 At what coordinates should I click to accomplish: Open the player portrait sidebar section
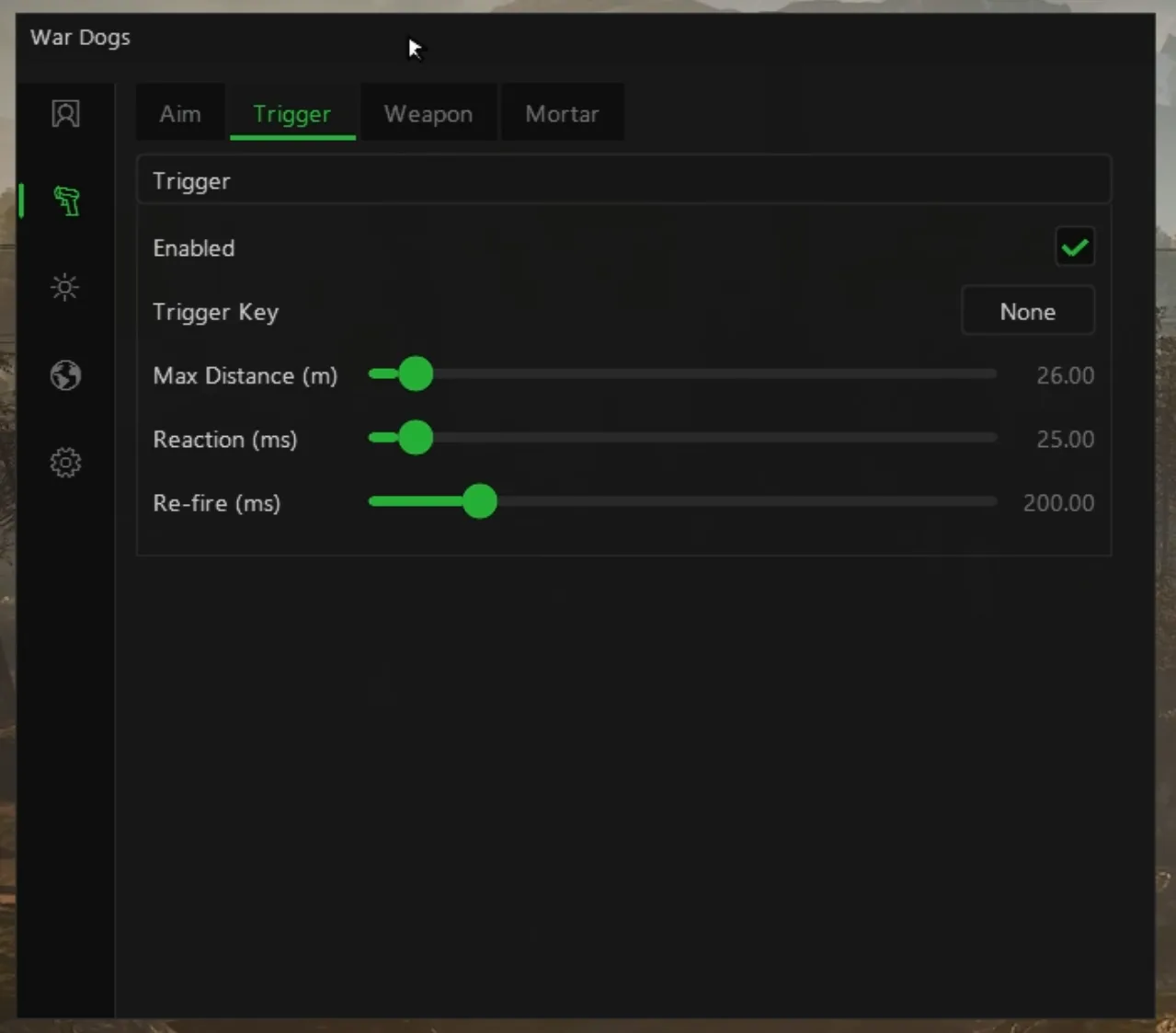pos(65,114)
